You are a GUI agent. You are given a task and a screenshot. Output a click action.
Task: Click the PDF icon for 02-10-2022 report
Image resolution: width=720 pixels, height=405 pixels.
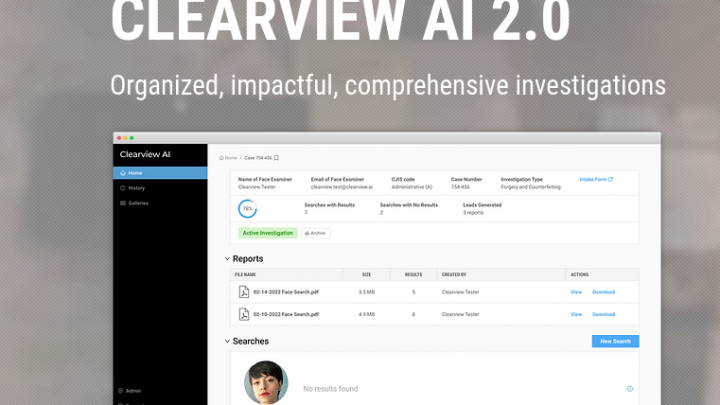pyautogui.click(x=244, y=315)
